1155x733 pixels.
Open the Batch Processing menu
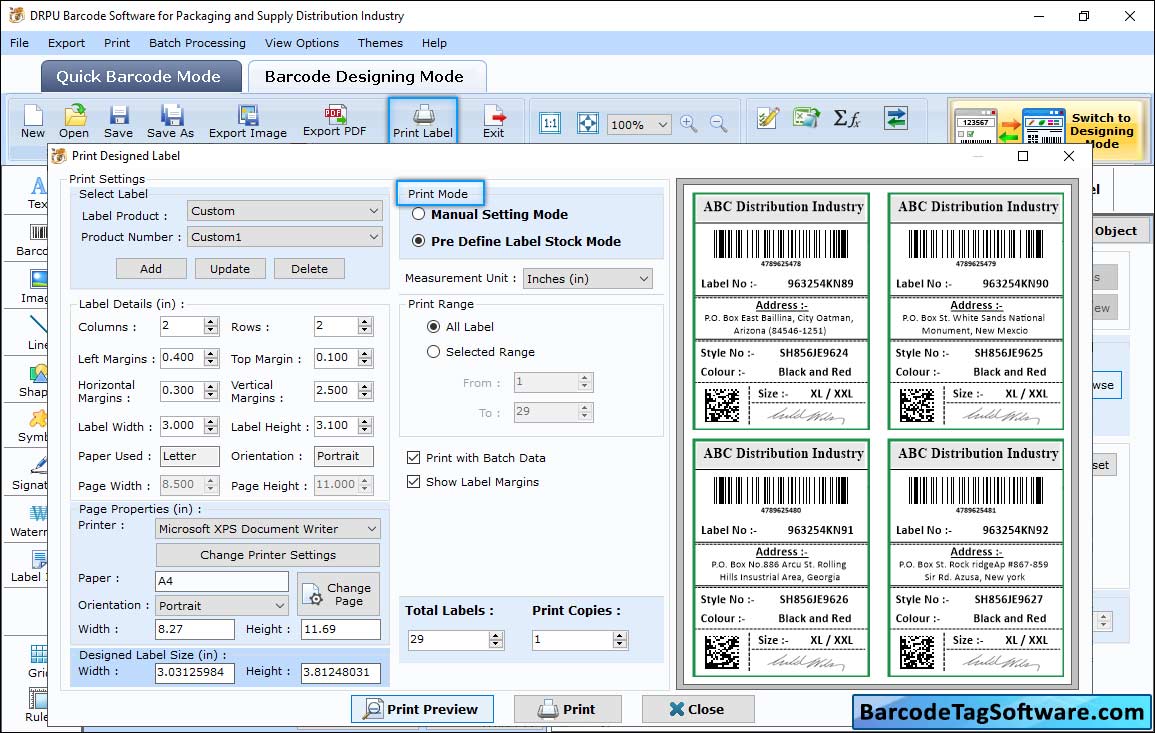coord(197,43)
